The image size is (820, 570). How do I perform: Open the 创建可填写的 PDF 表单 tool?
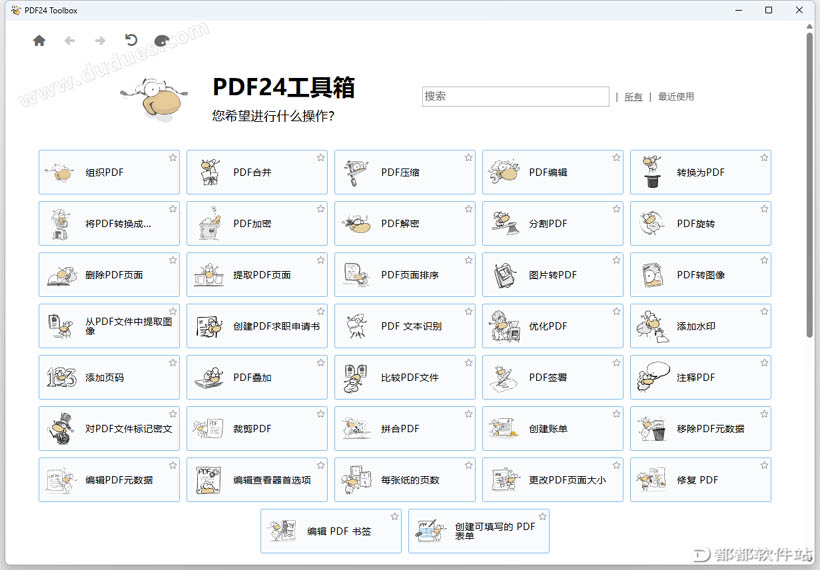(479, 531)
